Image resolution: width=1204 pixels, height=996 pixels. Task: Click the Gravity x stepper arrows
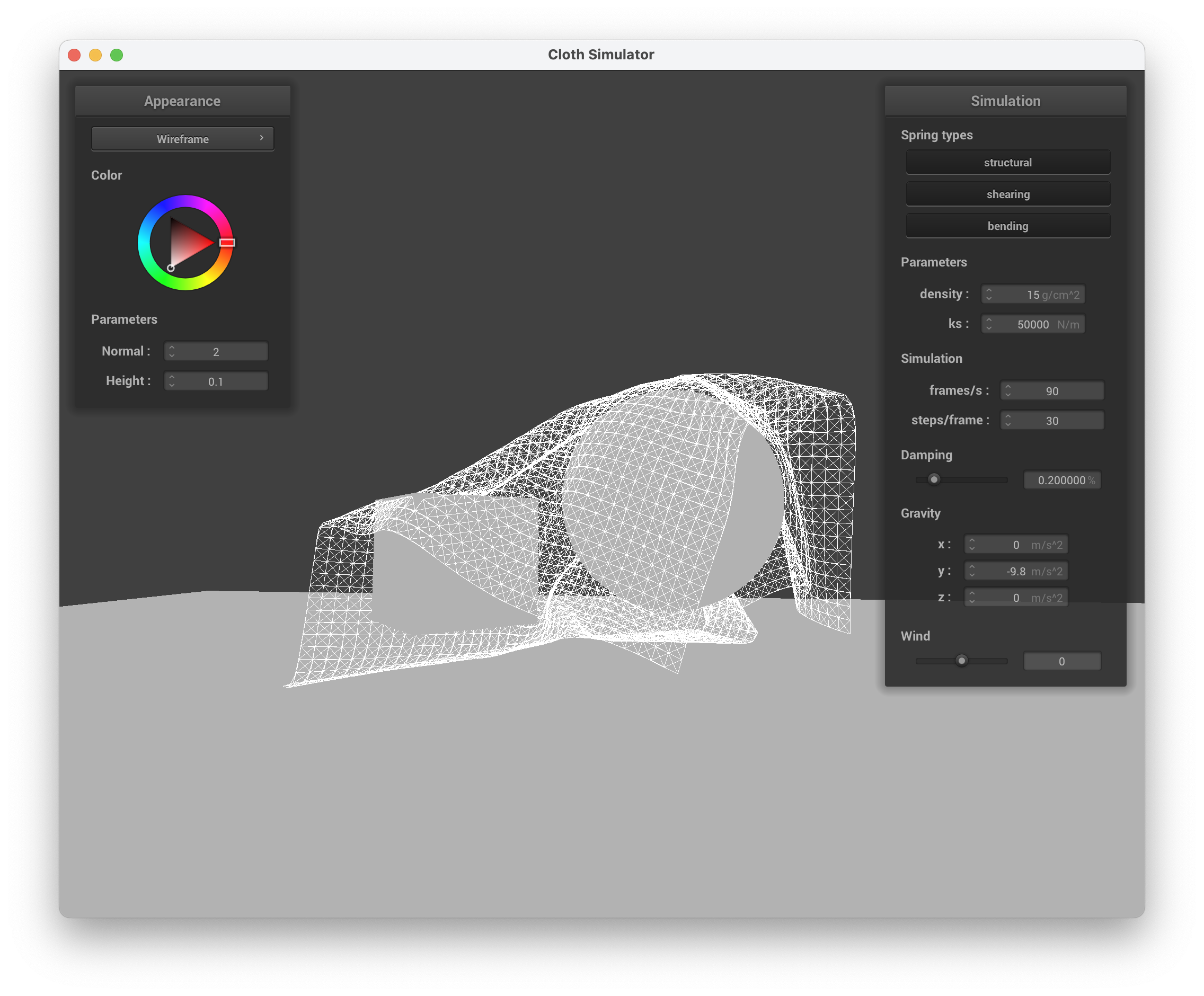tap(971, 545)
